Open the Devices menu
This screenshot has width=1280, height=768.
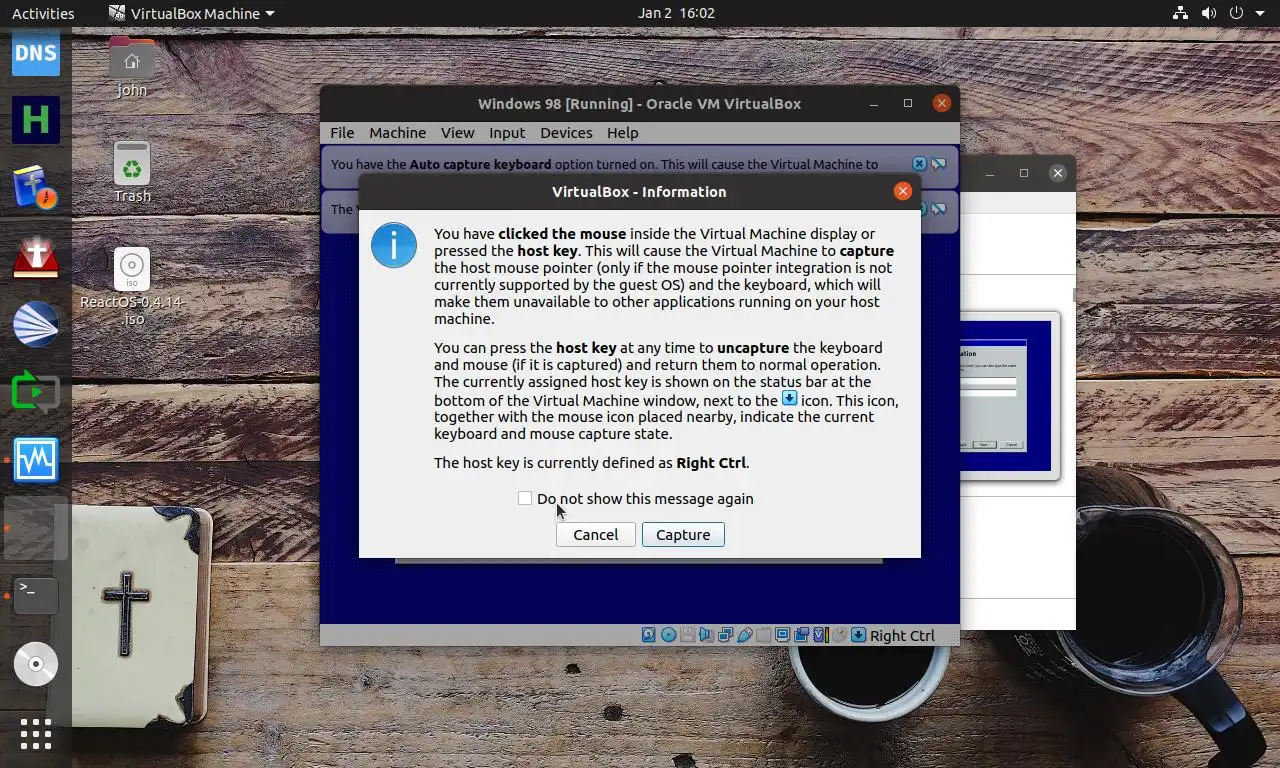pyautogui.click(x=566, y=132)
